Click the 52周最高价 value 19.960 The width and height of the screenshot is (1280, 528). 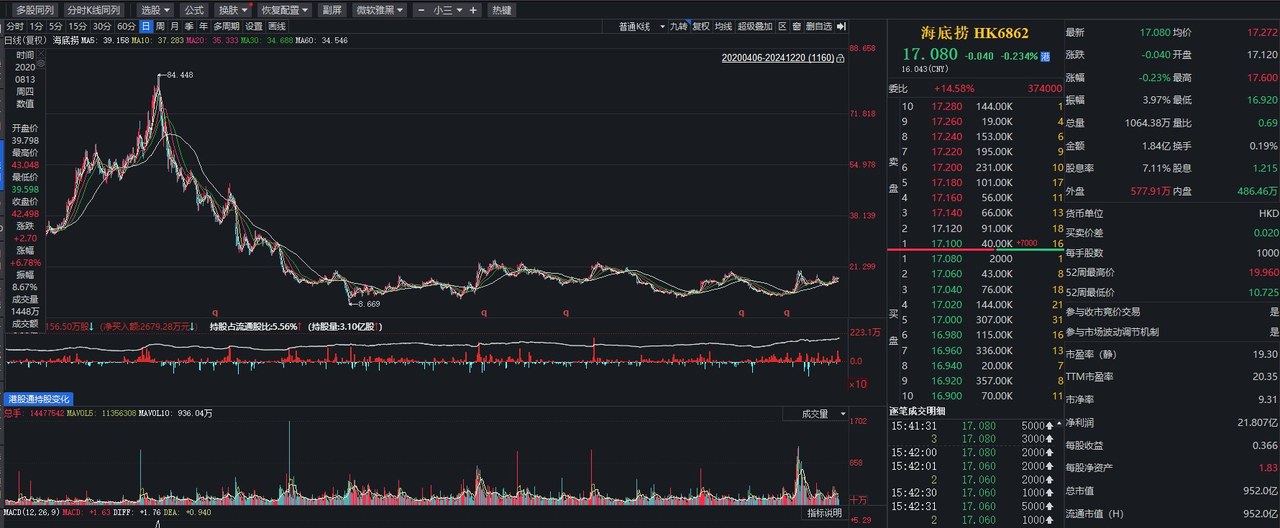1262,272
